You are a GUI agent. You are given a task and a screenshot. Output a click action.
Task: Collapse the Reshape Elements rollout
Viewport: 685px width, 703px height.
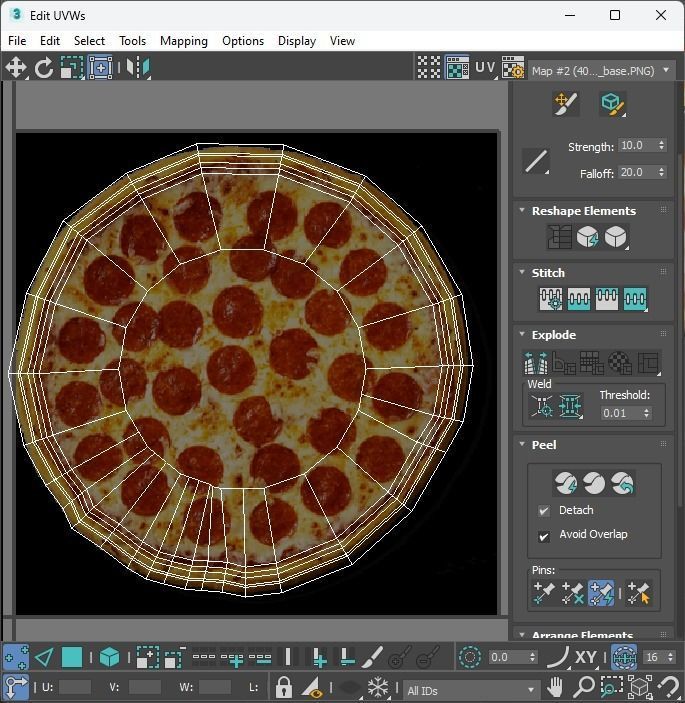522,210
